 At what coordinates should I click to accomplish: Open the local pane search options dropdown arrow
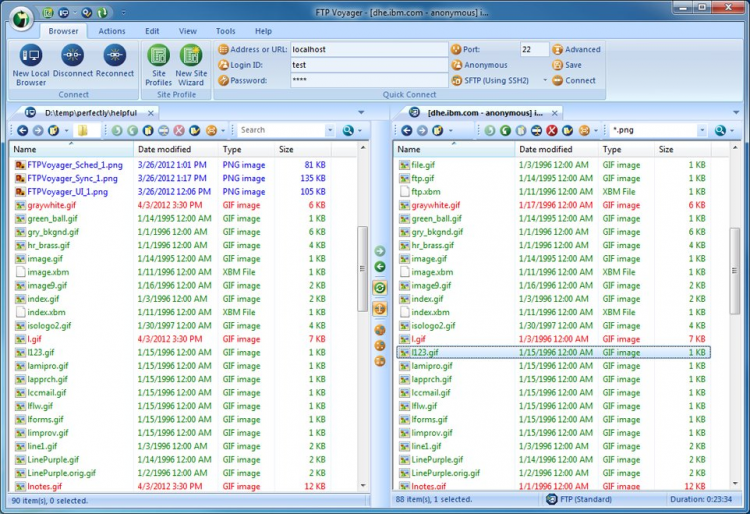[361, 130]
